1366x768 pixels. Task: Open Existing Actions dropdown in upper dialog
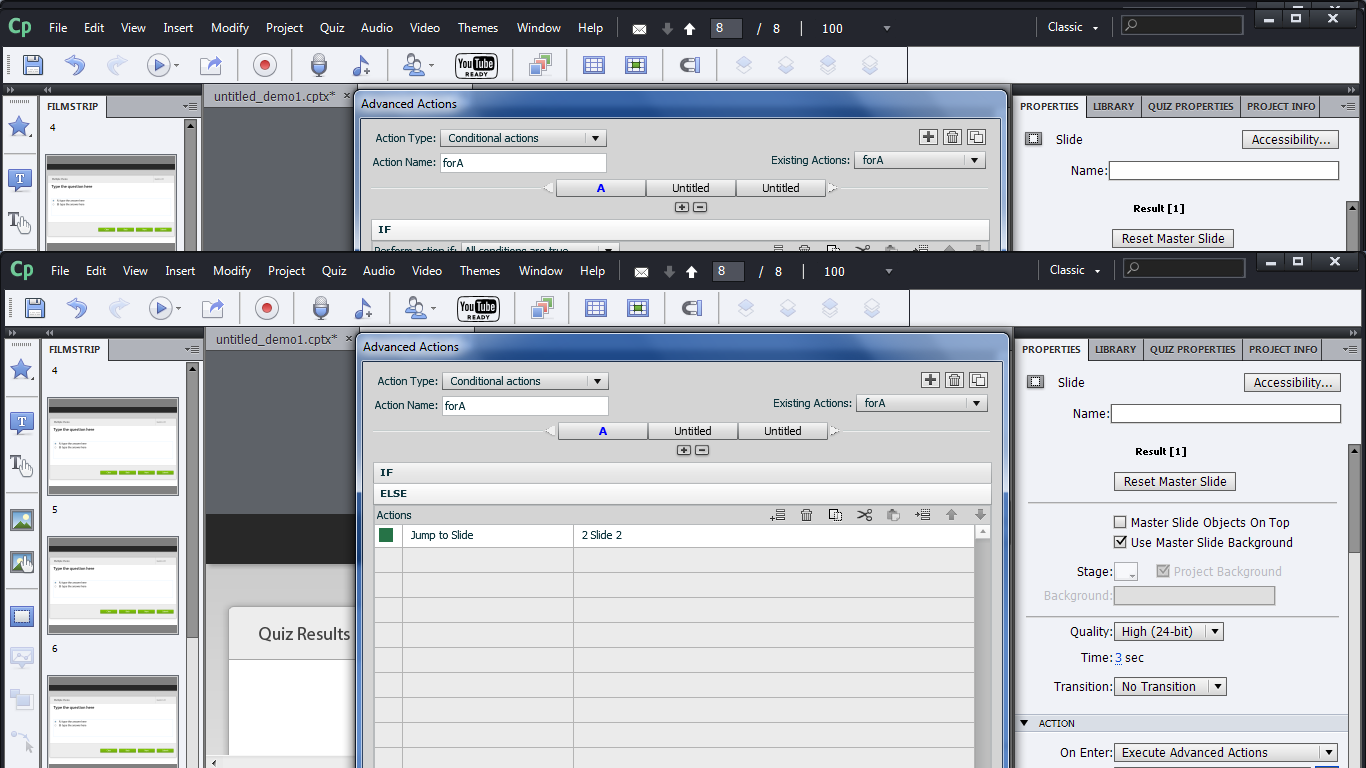point(920,160)
